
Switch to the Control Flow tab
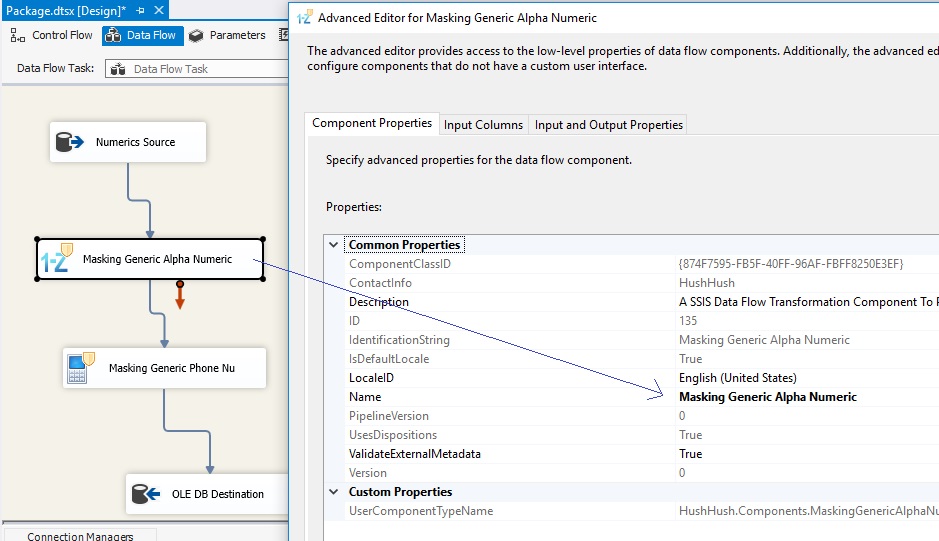point(52,35)
